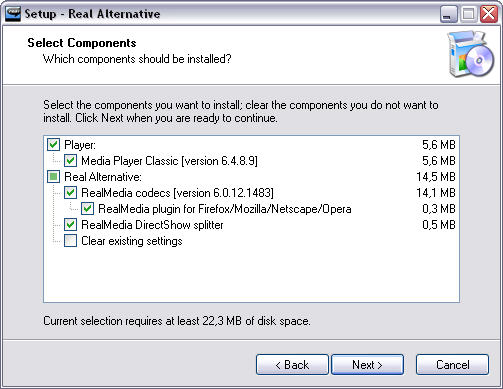This screenshot has height=389, width=503.
Task: Click the Next button
Action: 367,365
